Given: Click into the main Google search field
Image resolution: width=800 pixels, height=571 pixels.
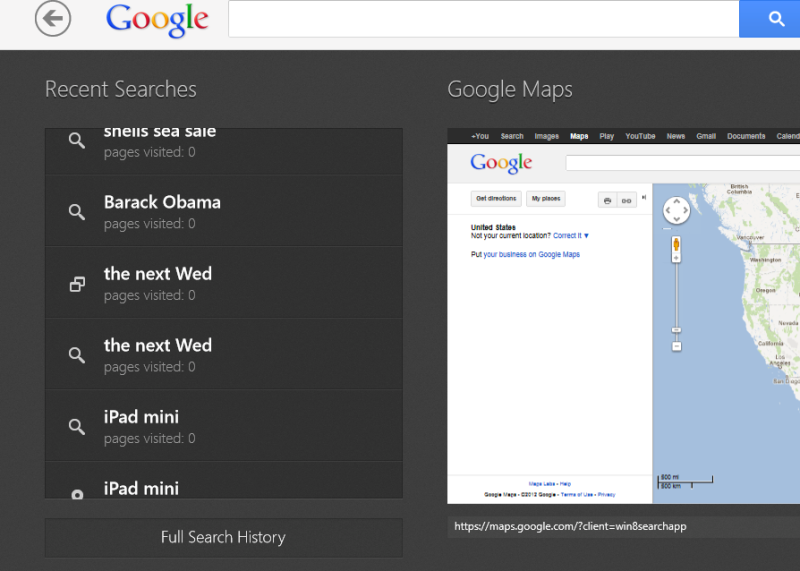Looking at the screenshot, I should click(484, 19).
